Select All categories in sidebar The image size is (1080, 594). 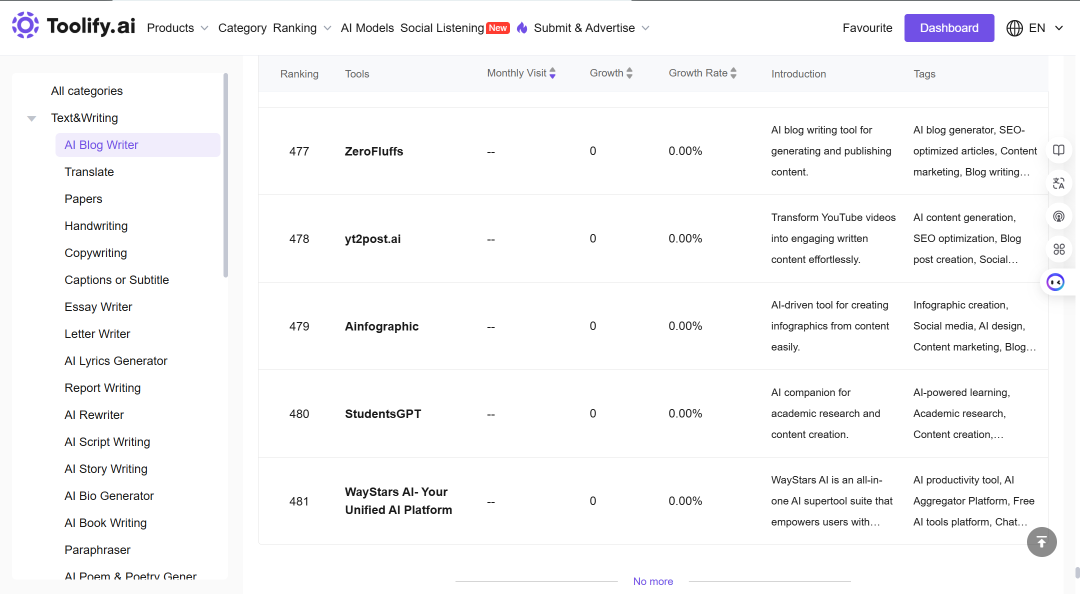click(x=87, y=91)
